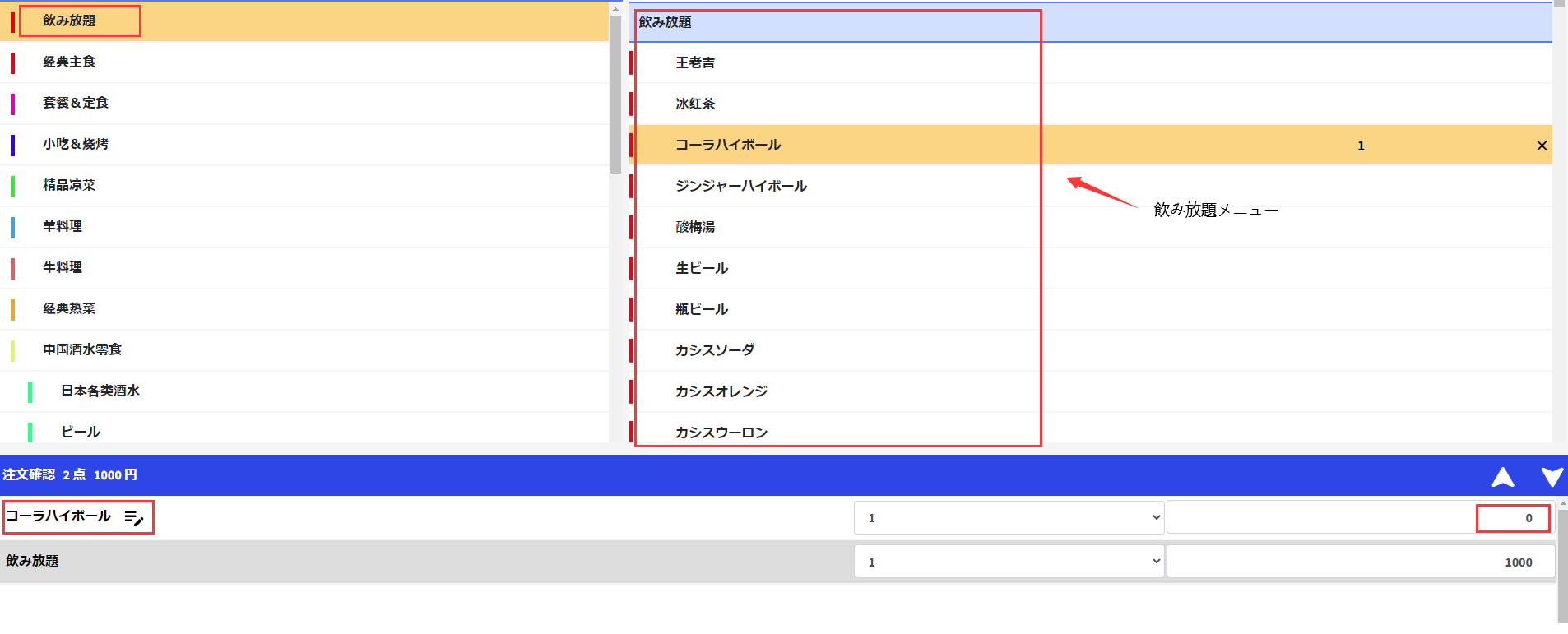Select ジンジャーハイボール from the menu
Viewport: 1568px width, 634px height.
[740, 186]
